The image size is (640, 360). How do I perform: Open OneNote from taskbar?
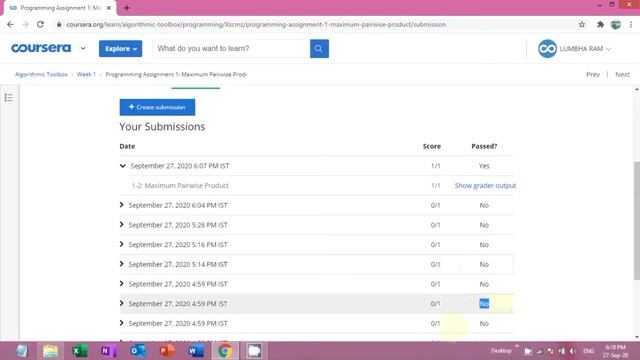tap(109, 351)
